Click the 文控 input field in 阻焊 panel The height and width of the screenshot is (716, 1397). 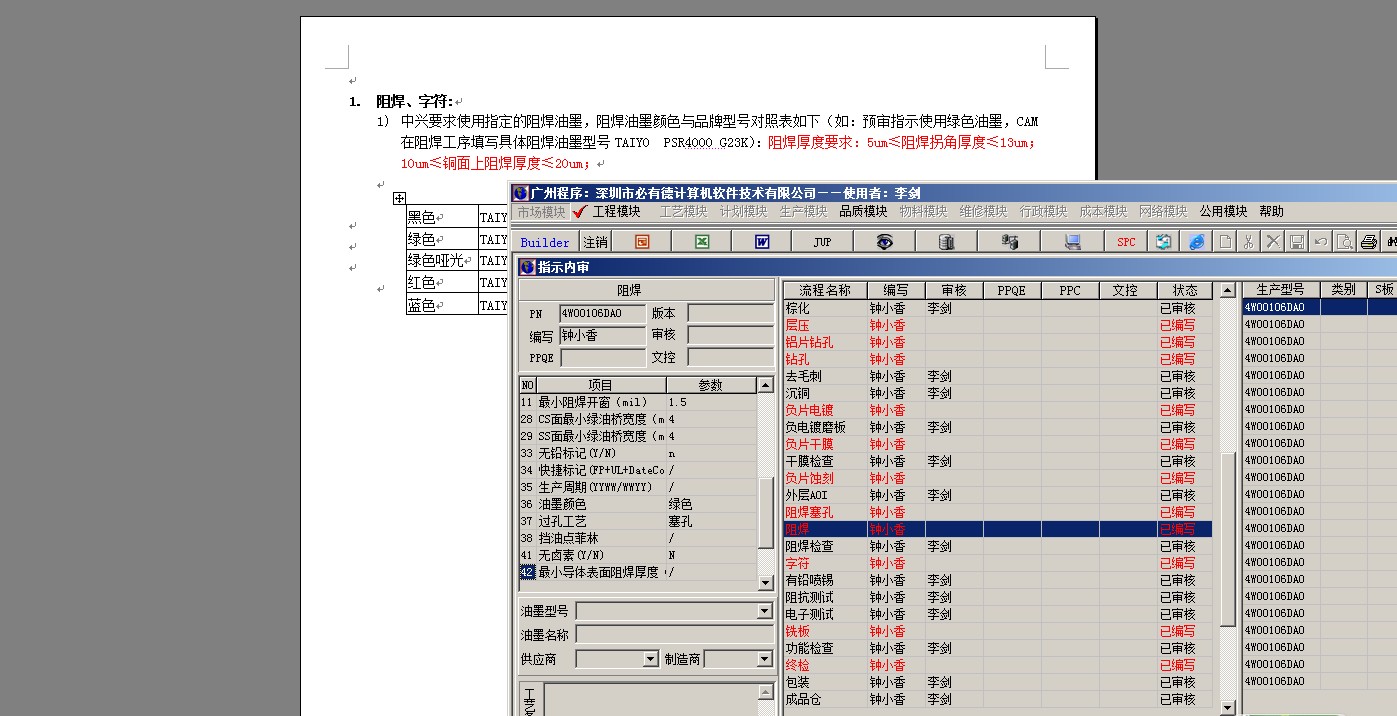[x=730, y=358]
